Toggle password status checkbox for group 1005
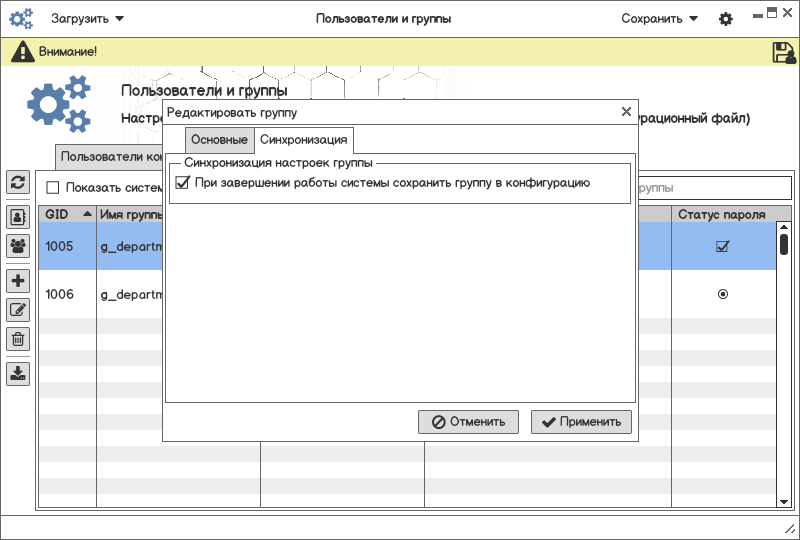 (x=722, y=247)
